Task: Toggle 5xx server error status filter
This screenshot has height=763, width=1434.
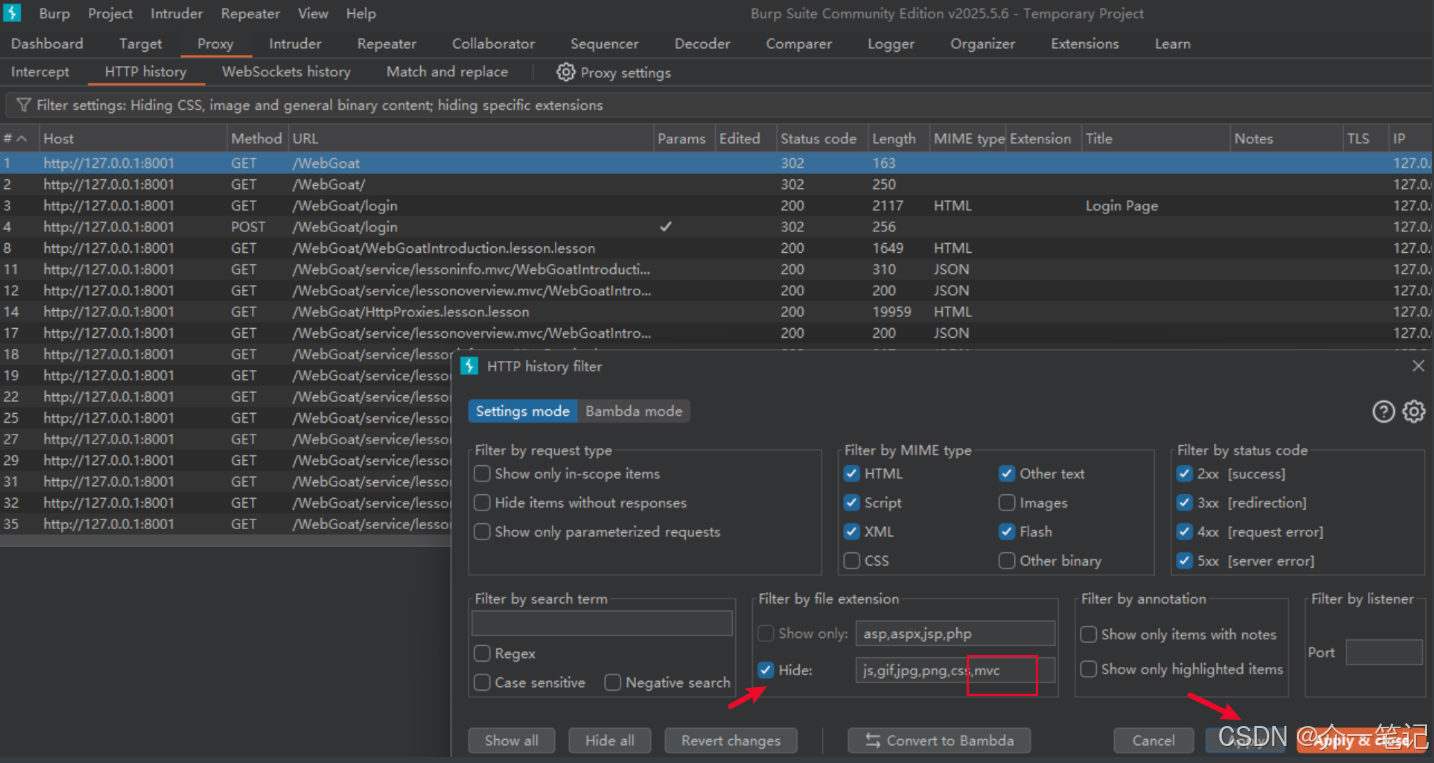Action: click(1185, 561)
